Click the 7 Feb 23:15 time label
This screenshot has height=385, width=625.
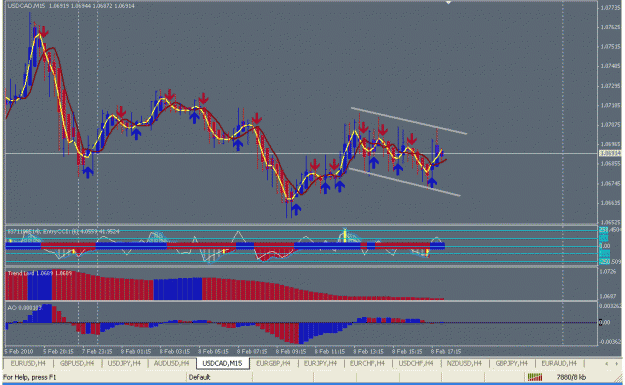[97, 352]
